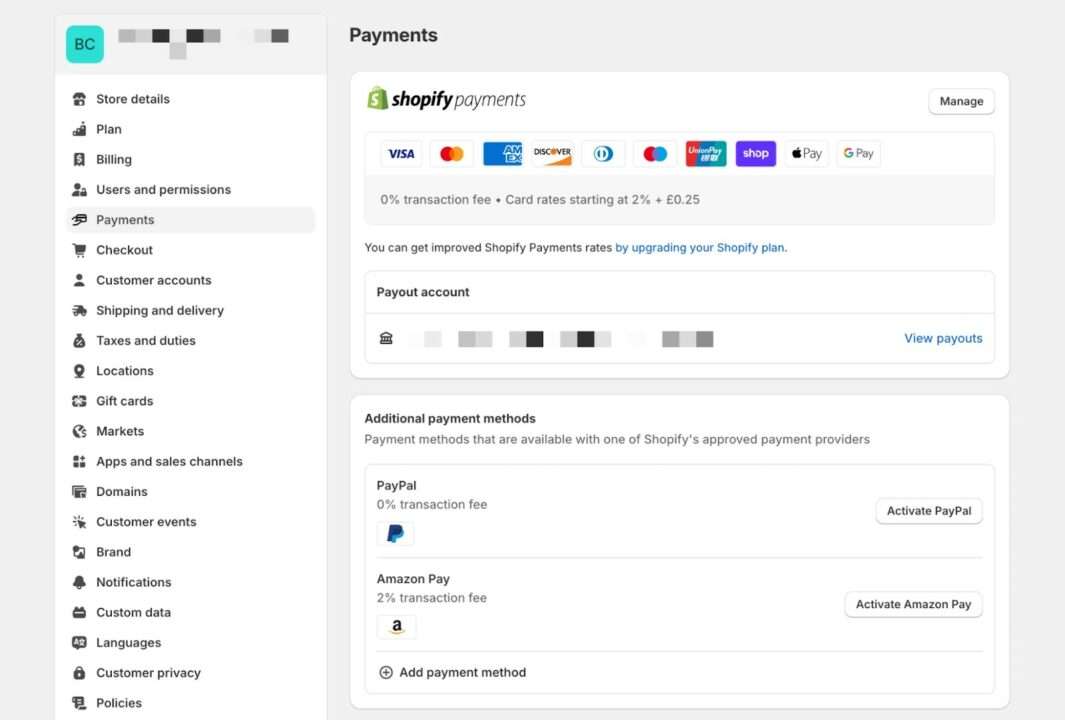
Task: Click the PayPal logo icon
Action: (395, 533)
